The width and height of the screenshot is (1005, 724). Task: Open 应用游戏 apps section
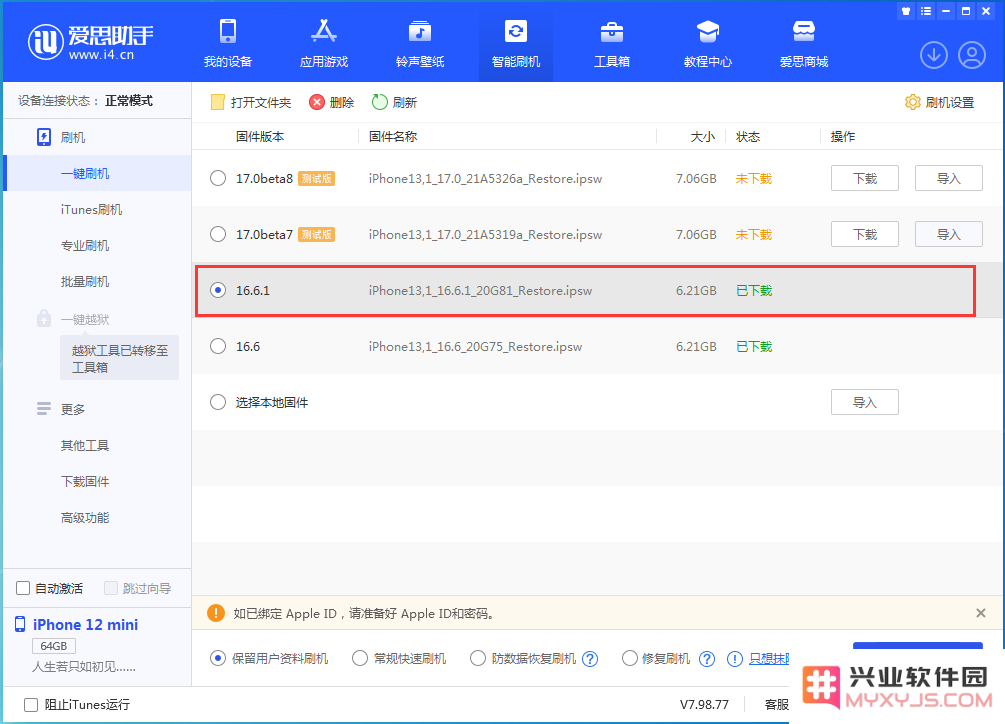tap(324, 44)
